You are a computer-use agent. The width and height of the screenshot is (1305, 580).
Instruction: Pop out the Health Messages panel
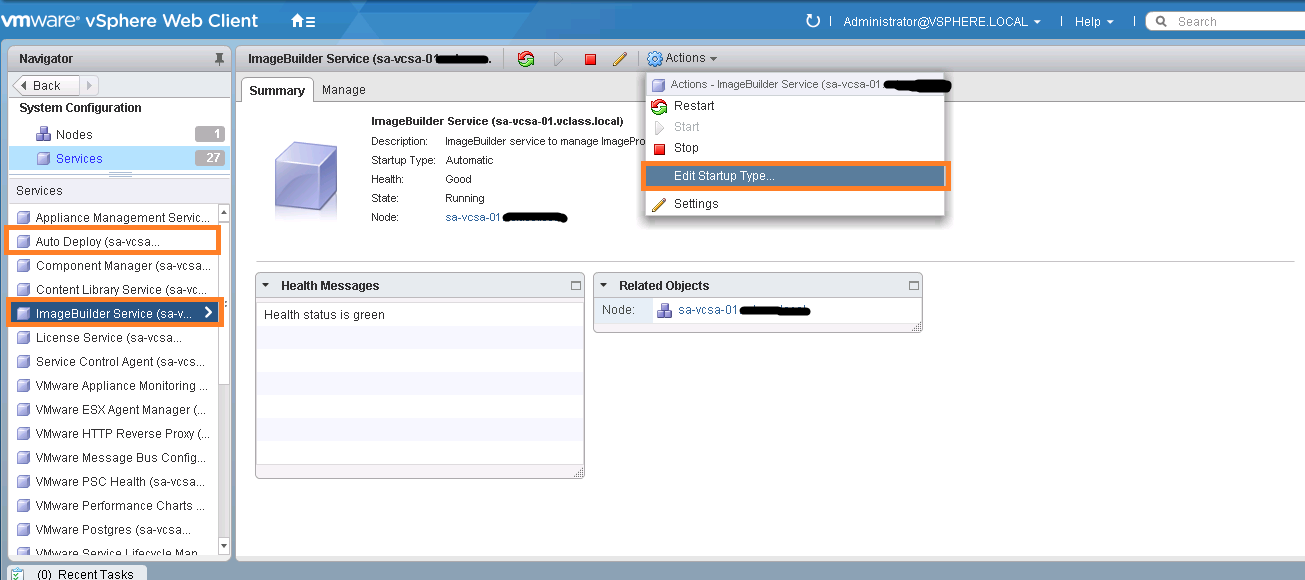click(575, 285)
